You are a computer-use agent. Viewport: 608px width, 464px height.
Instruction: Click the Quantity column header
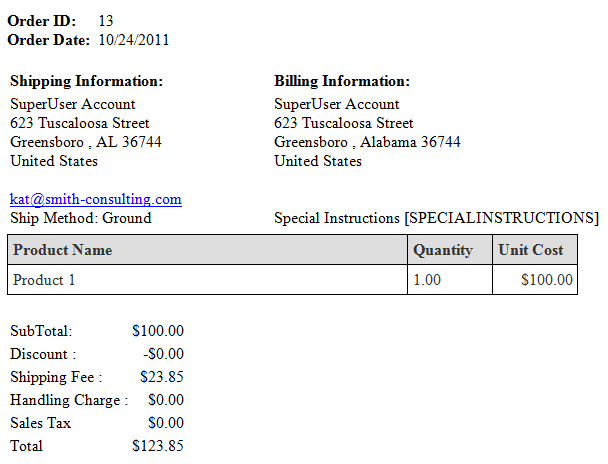450,250
